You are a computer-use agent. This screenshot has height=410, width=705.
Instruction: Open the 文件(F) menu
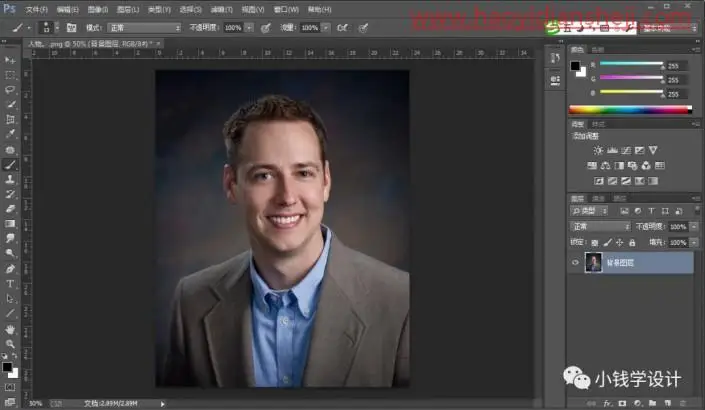point(36,9)
